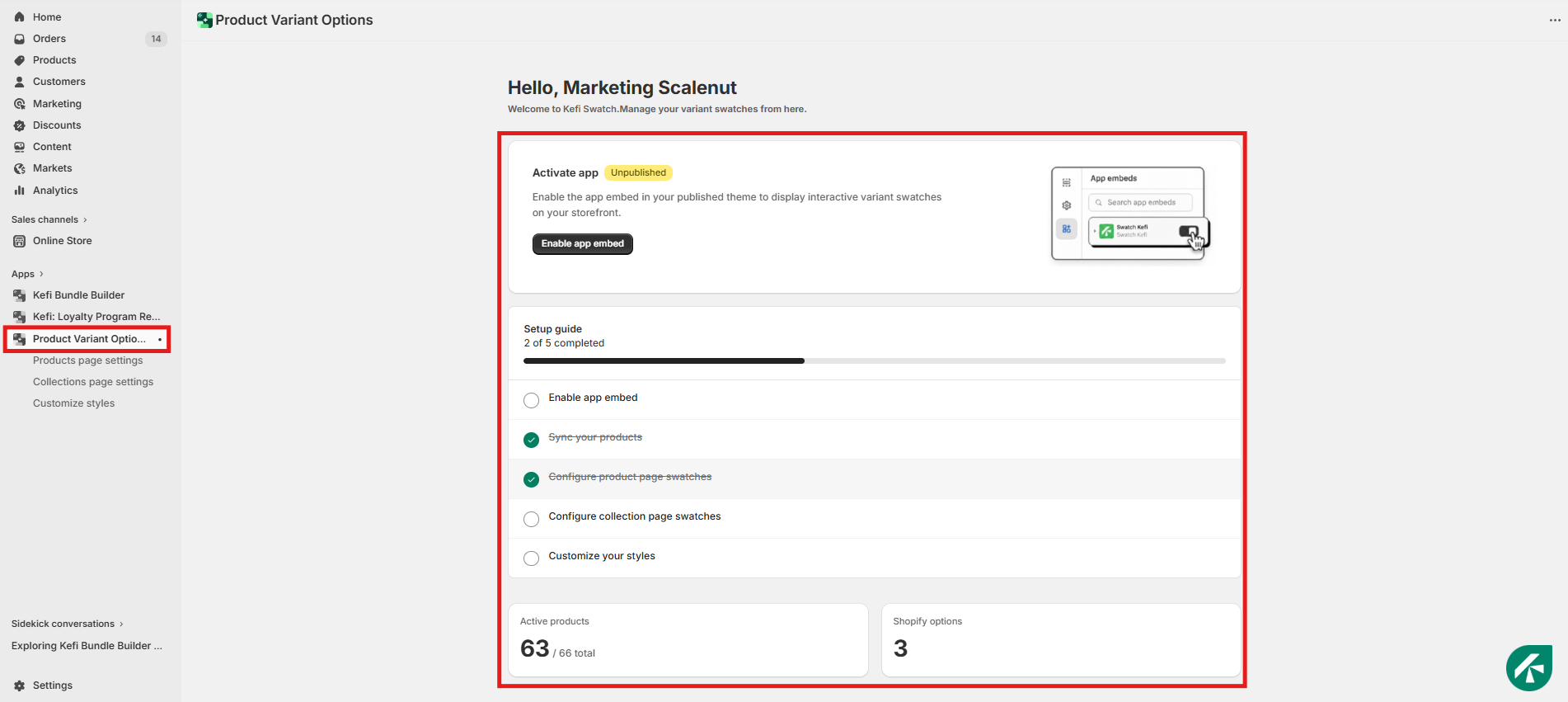Viewport: 1568px width, 702px height.
Task: Click the Products tag icon
Action: pos(20,60)
